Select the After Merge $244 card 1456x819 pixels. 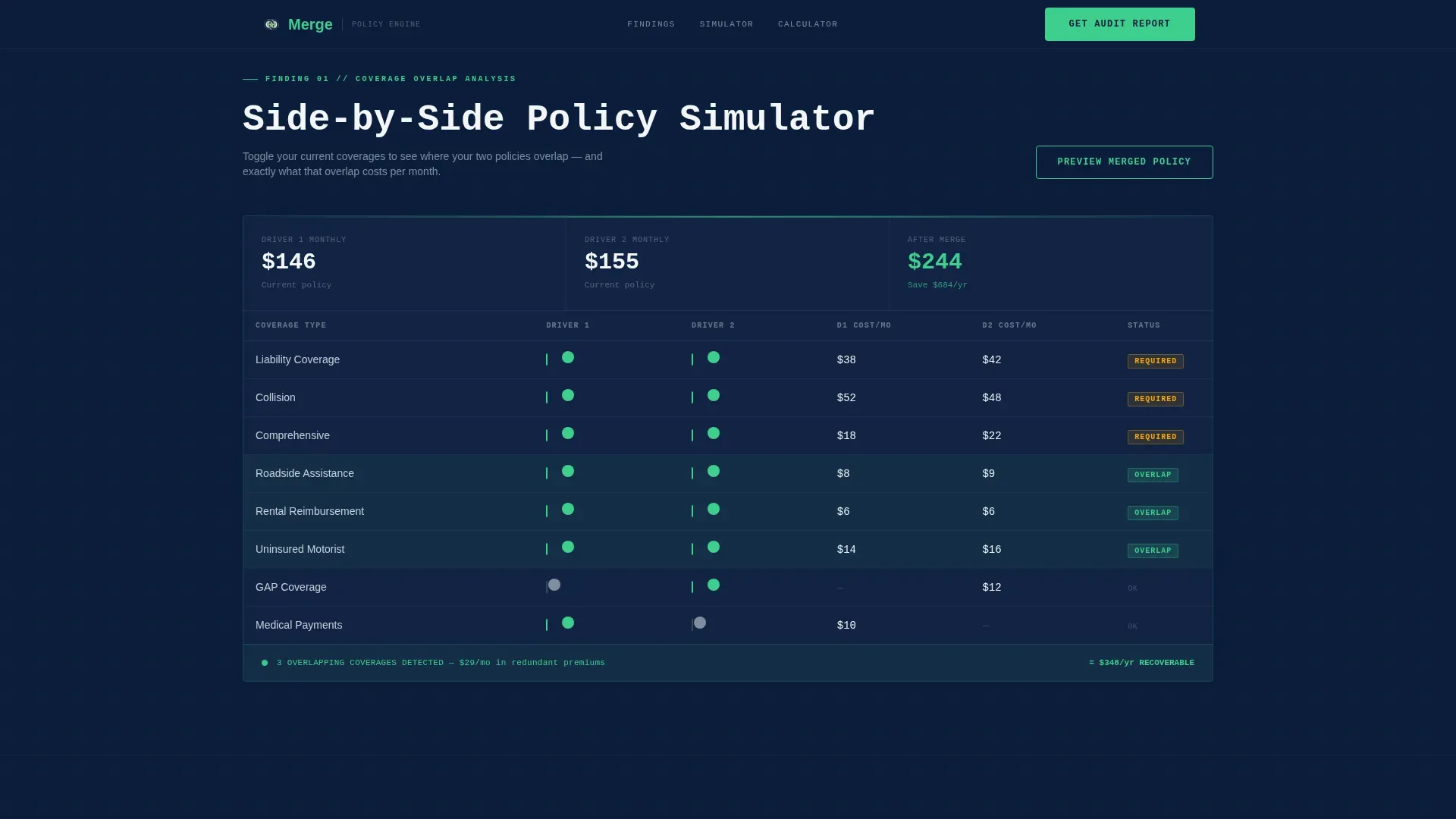[x=1050, y=264]
